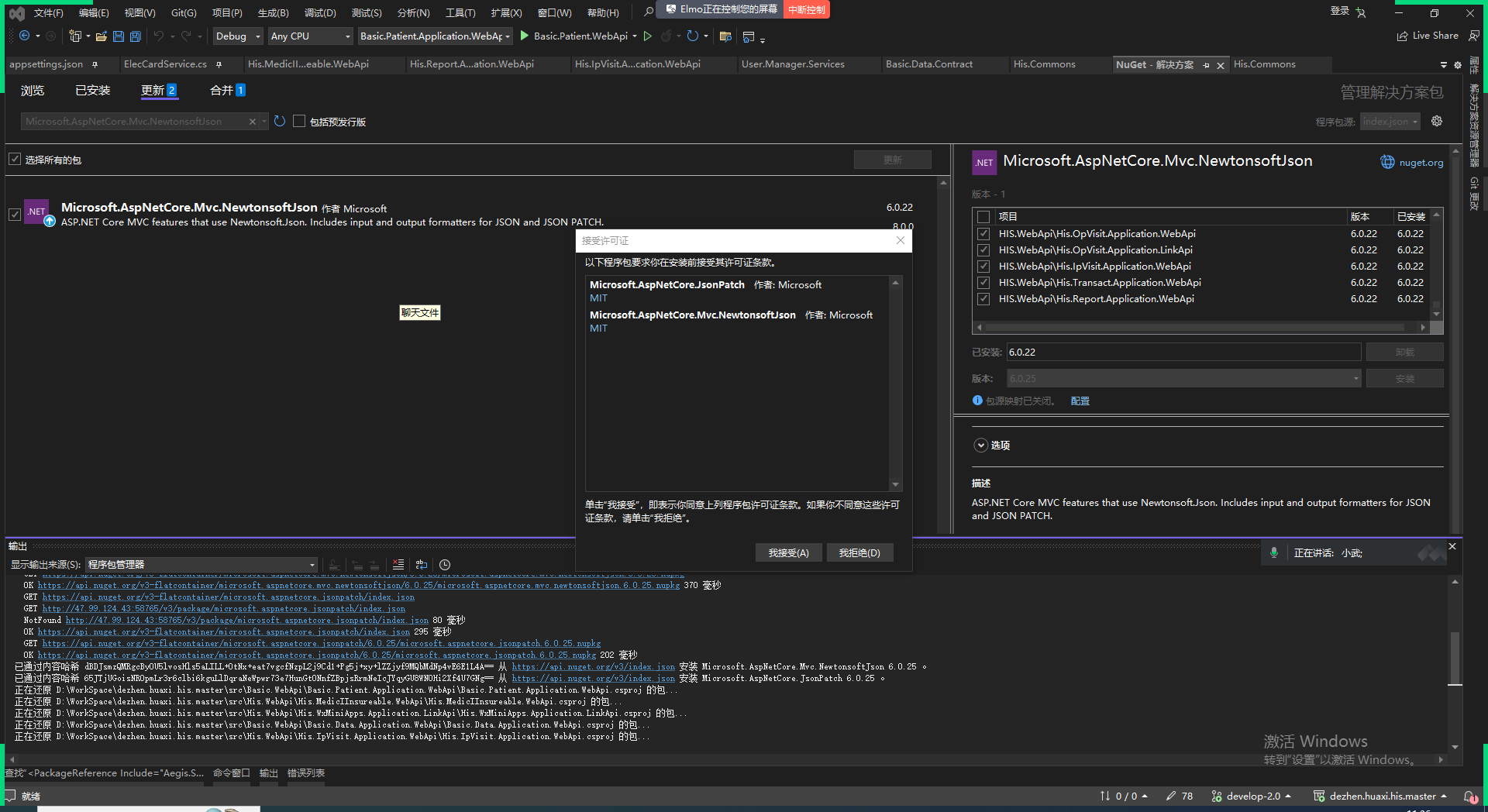This screenshot has width=1488, height=812.
Task: Clear the NuGet search box text
Action: click(252, 122)
